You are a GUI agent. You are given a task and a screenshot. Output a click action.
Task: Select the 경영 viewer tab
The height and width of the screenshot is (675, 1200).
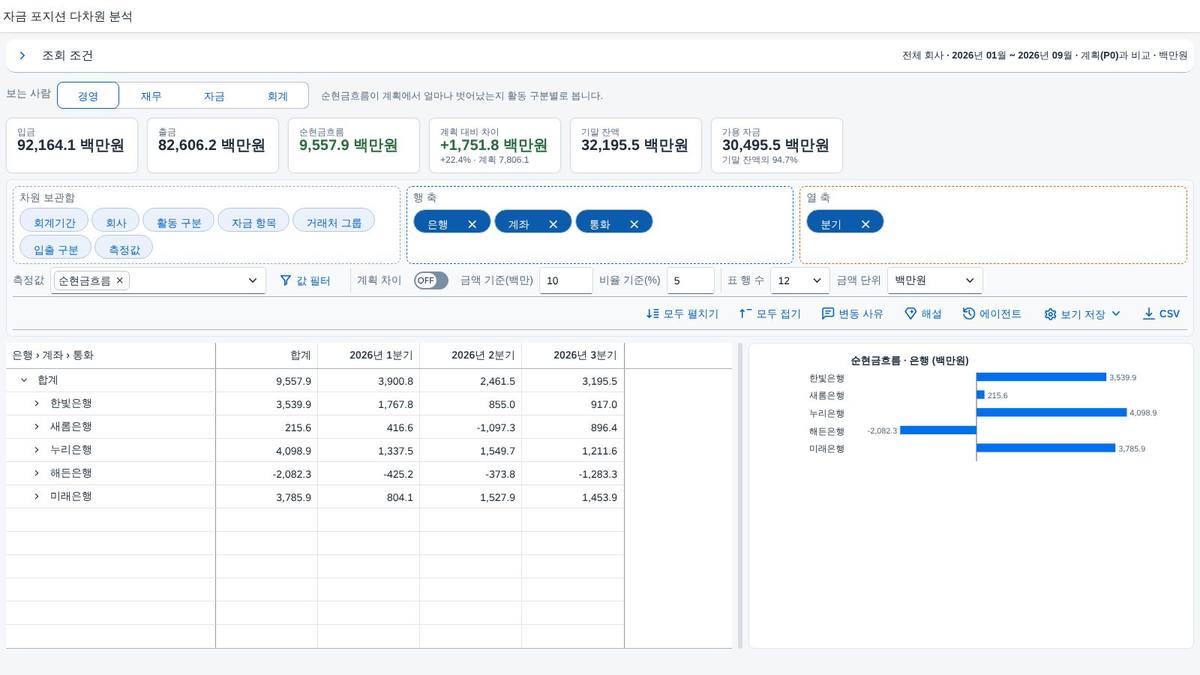[88, 96]
